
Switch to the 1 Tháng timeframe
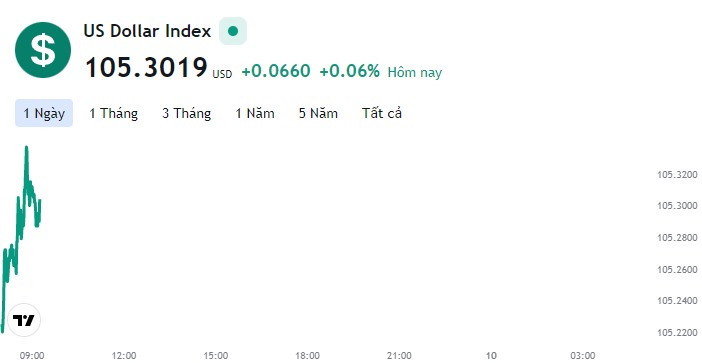(114, 113)
